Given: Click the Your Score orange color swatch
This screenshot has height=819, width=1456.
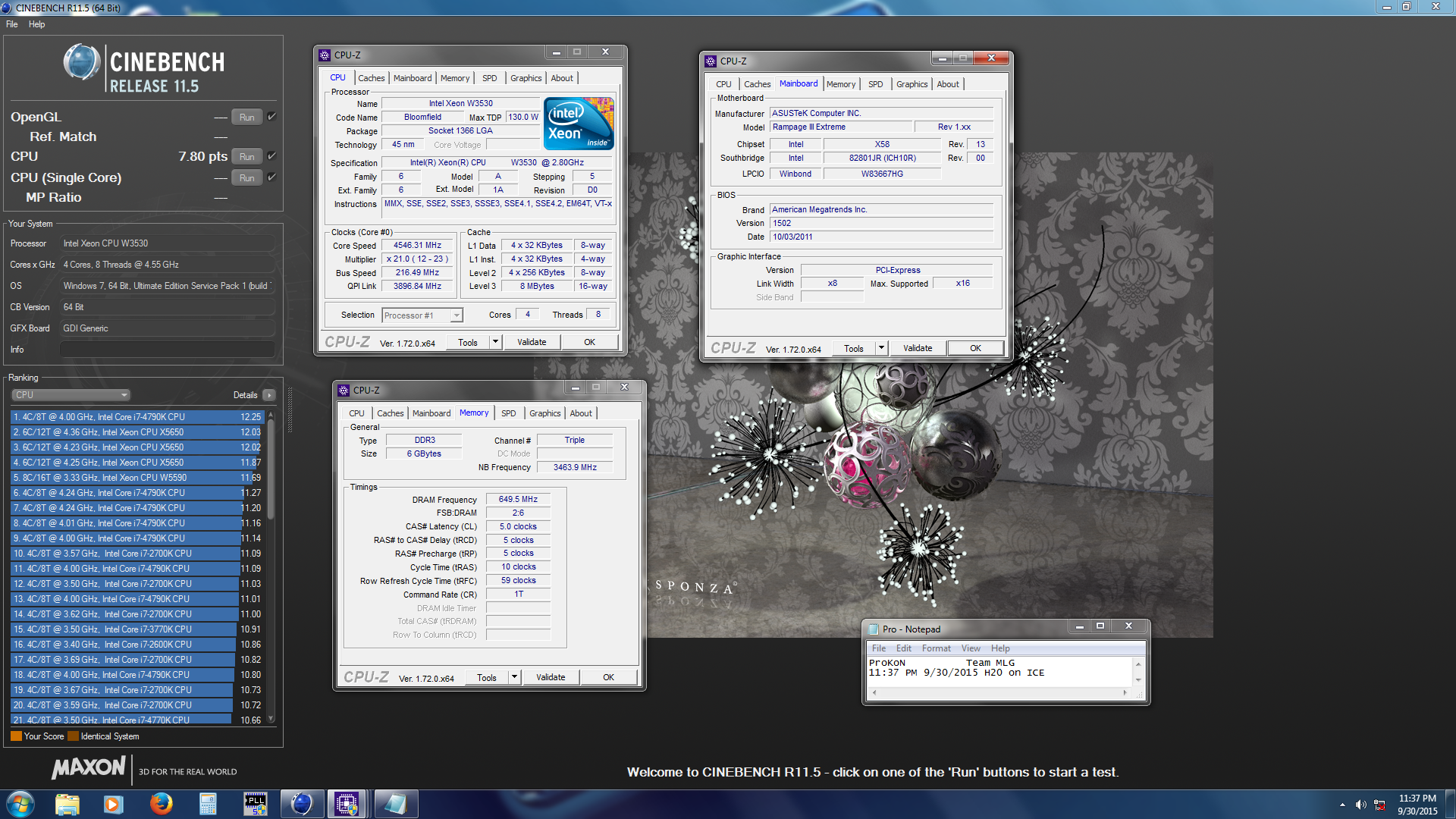Looking at the screenshot, I should pos(16,736).
